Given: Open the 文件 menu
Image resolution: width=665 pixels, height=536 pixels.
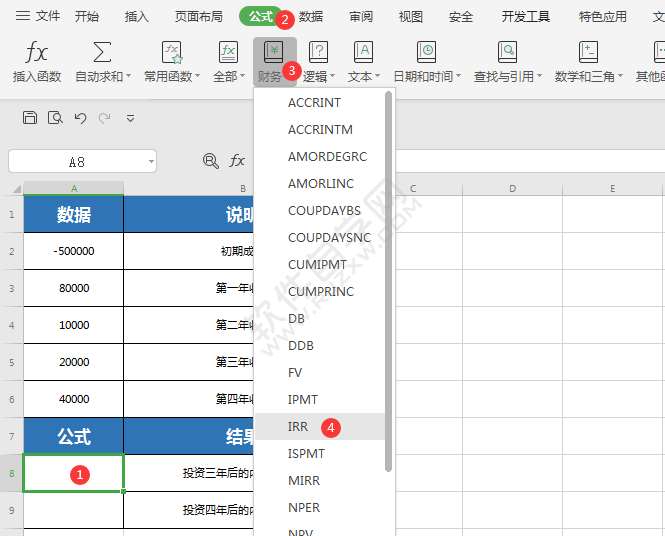Looking at the screenshot, I should pyautogui.click(x=48, y=16).
